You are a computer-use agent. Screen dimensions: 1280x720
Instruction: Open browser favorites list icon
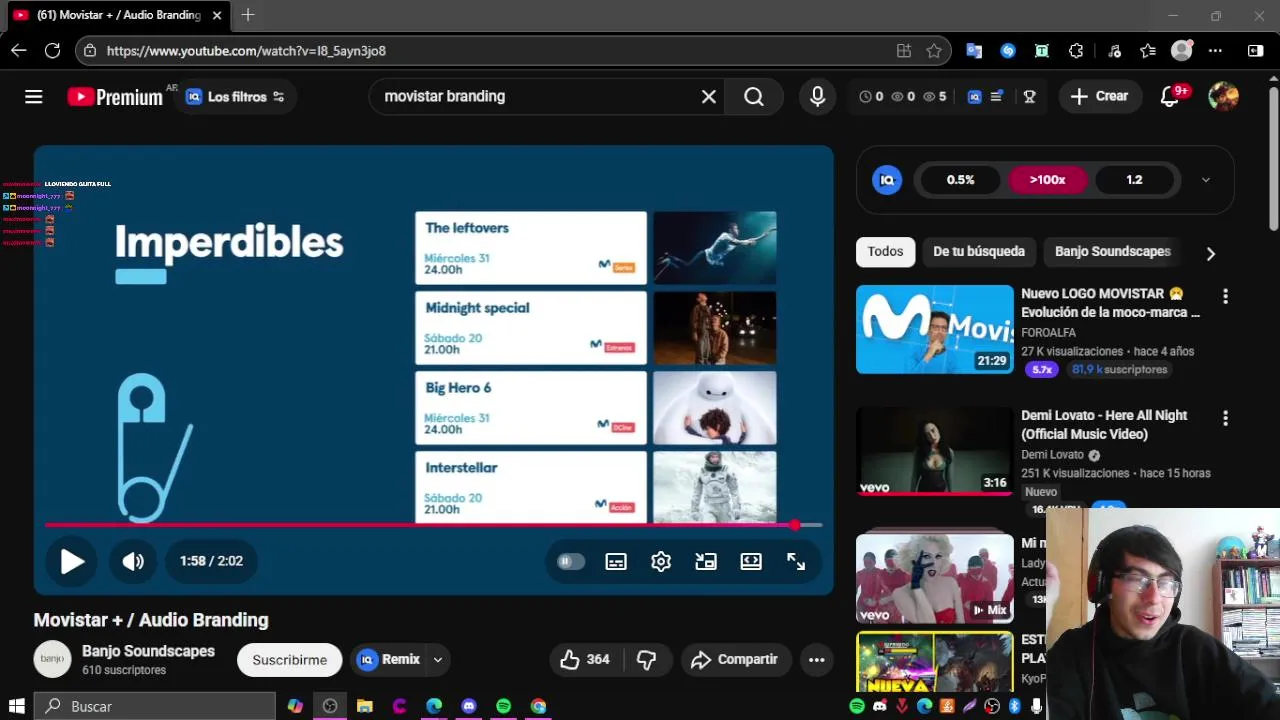(1148, 51)
